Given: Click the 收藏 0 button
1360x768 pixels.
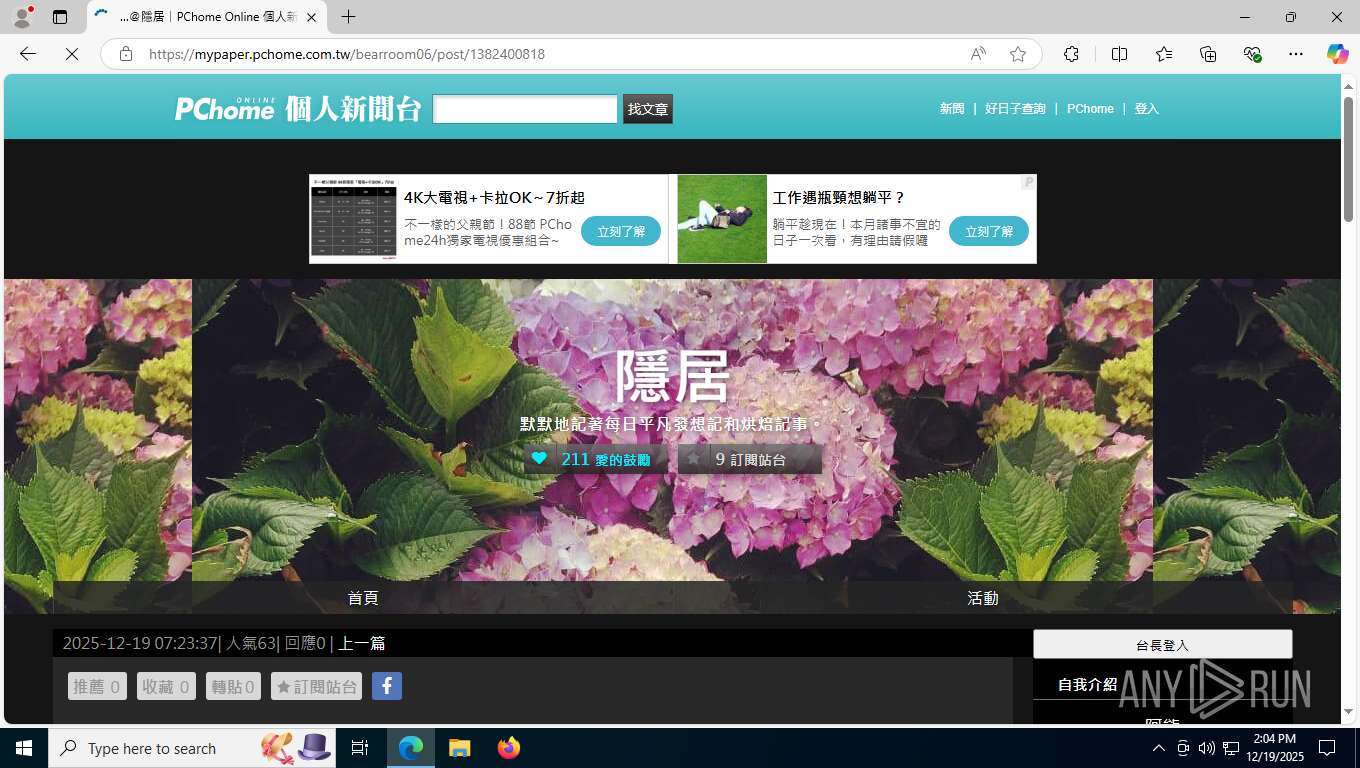Looking at the screenshot, I should click(x=166, y=686).
